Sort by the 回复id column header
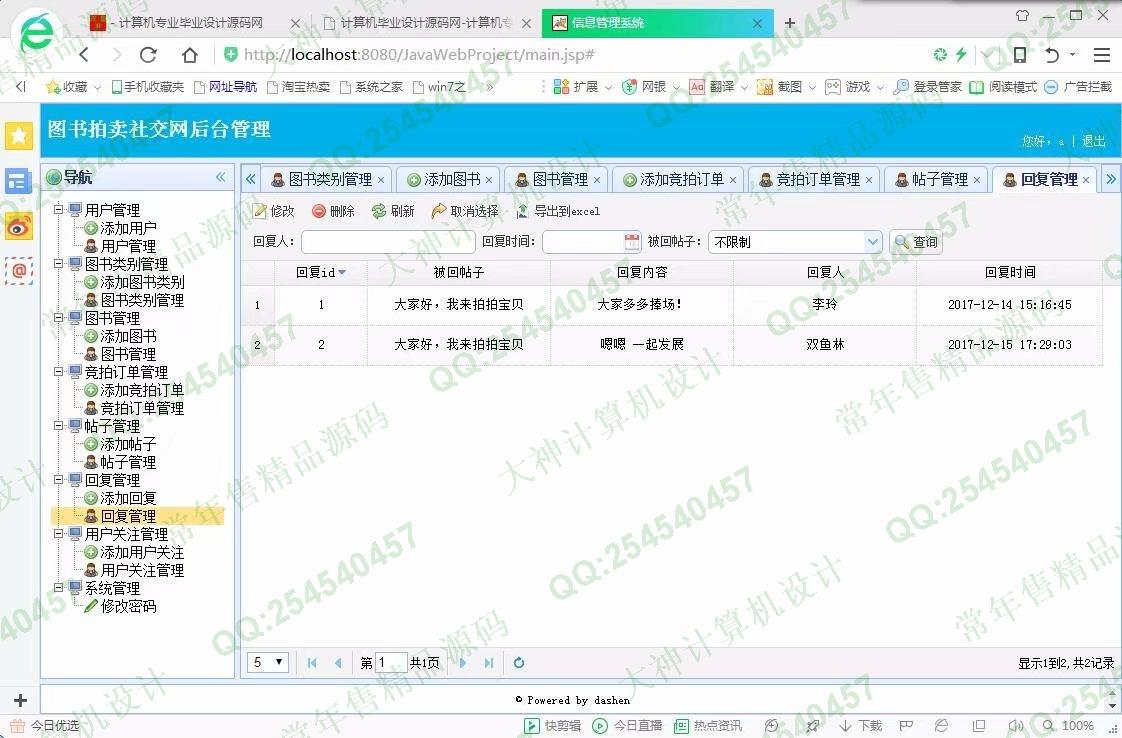The width and height of the screenshot is (1122, 738). click(321, 273)
